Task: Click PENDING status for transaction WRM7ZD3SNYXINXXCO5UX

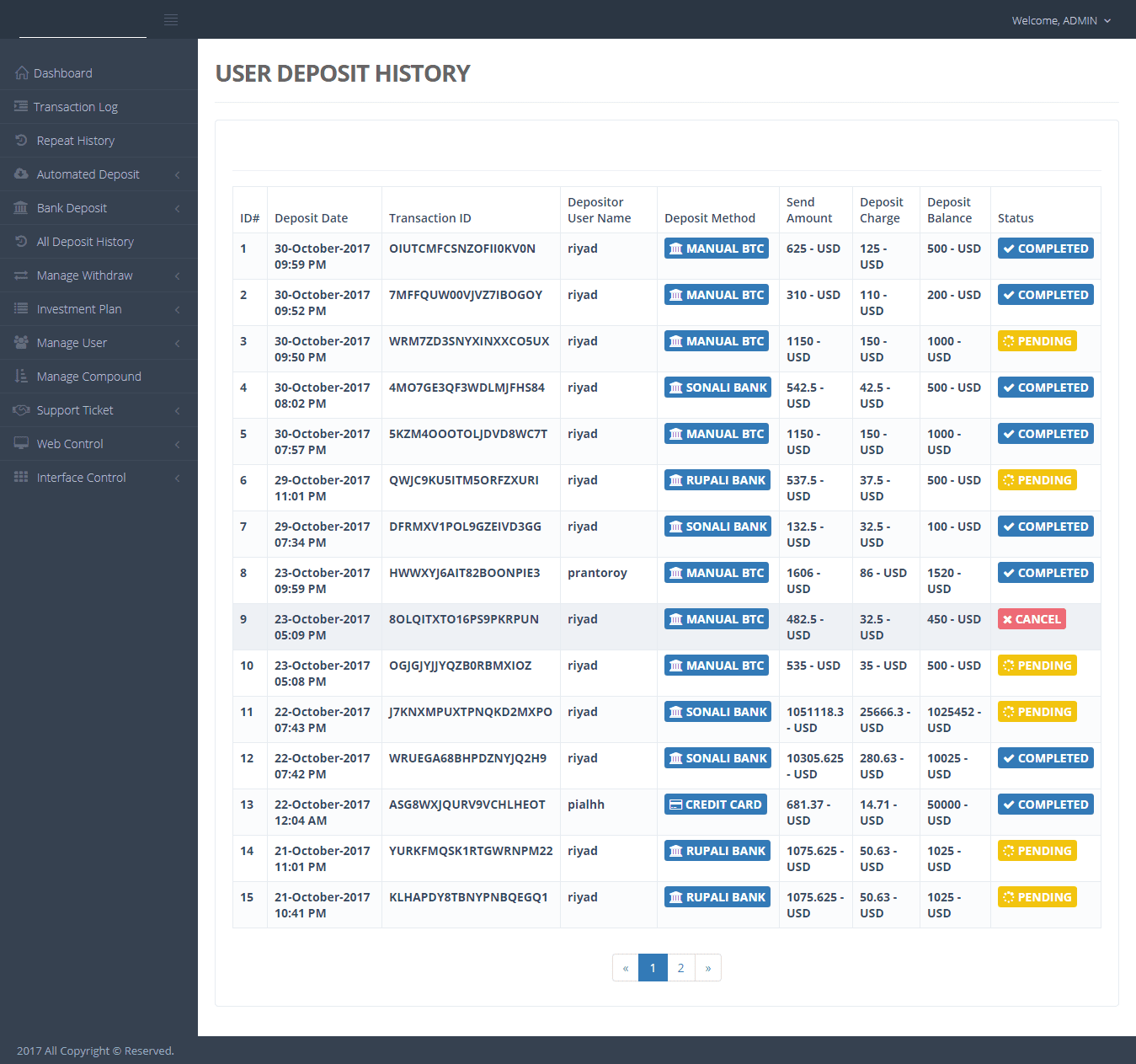Action: [x=1037, y=341]
